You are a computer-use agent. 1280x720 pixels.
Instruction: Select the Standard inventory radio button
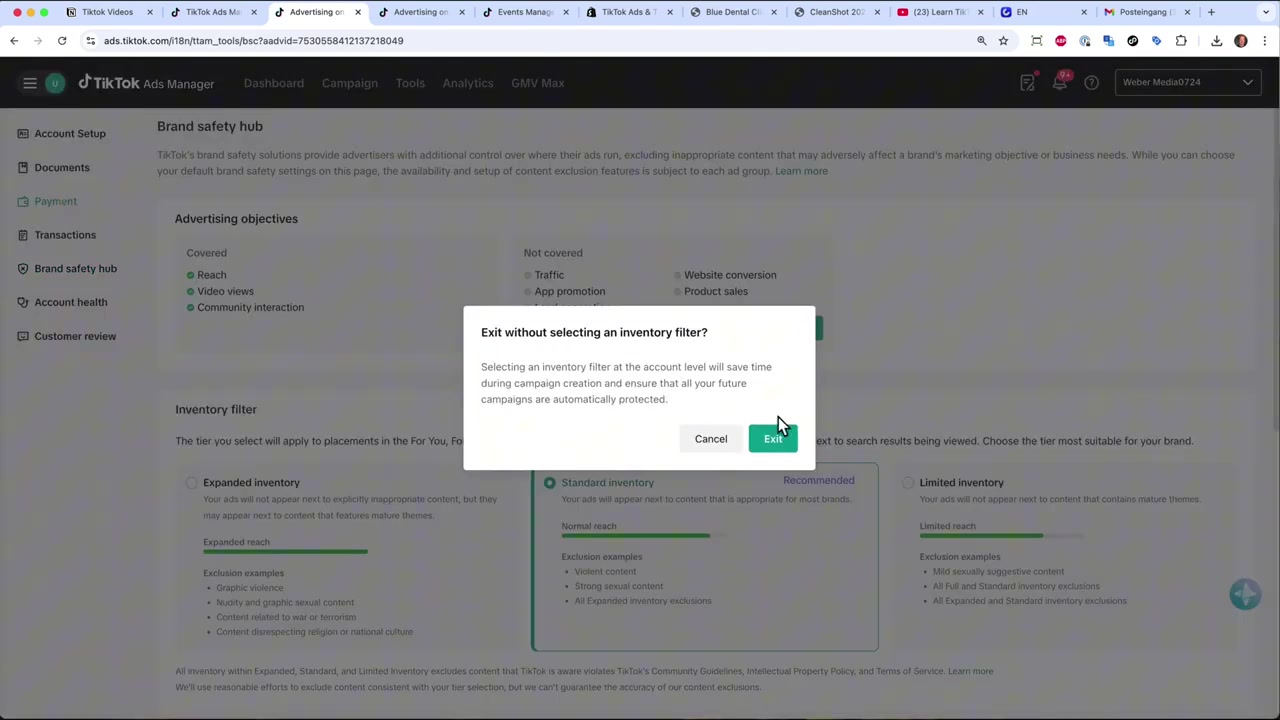tap(549, 483)
